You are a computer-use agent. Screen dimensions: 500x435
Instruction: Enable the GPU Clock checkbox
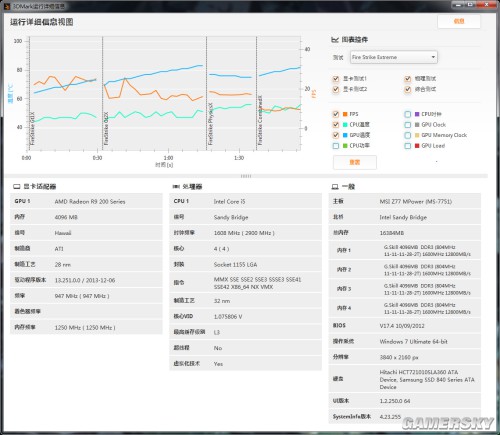(407, 125)
